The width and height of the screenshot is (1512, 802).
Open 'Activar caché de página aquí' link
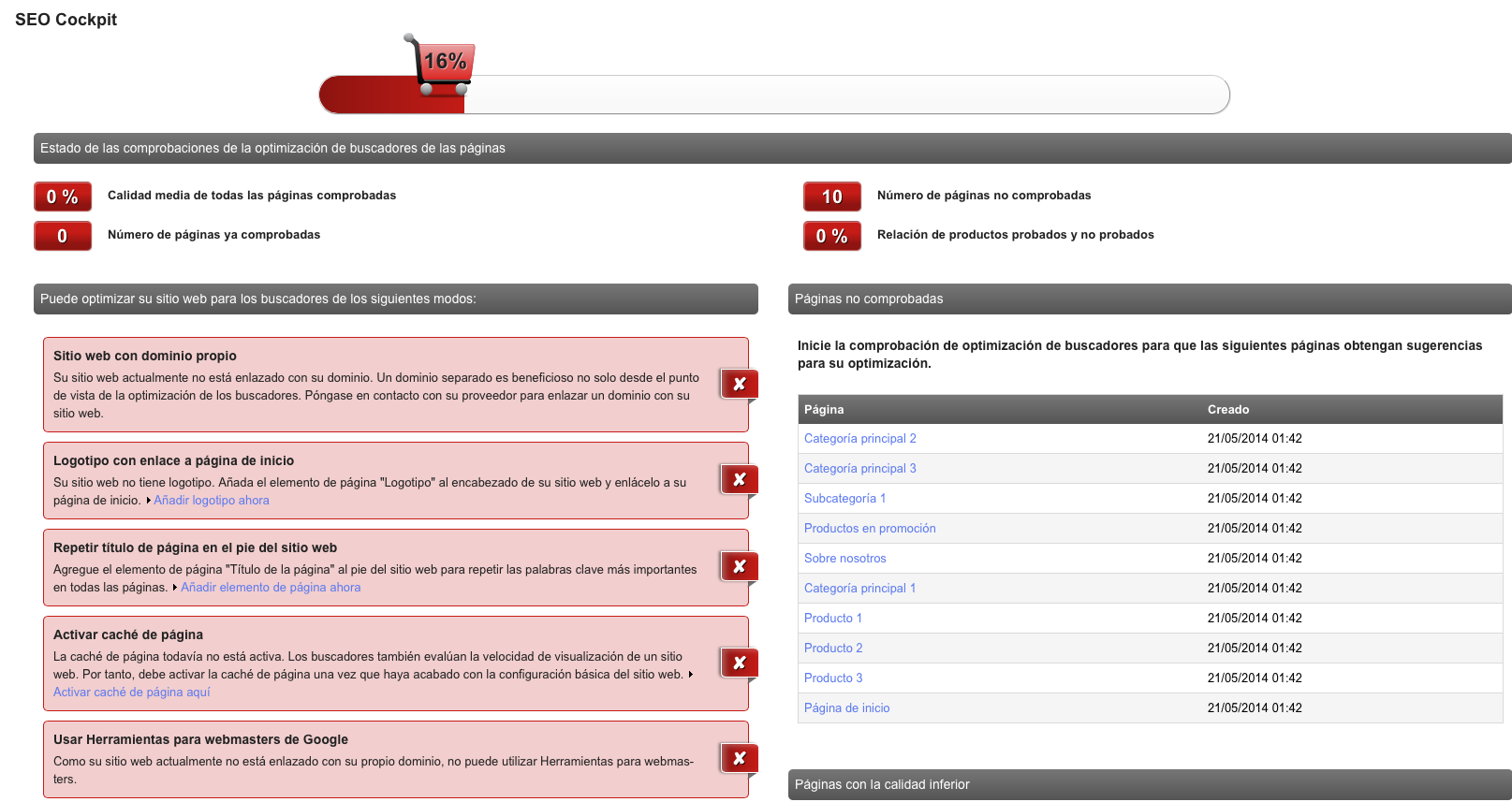point(132,693)
